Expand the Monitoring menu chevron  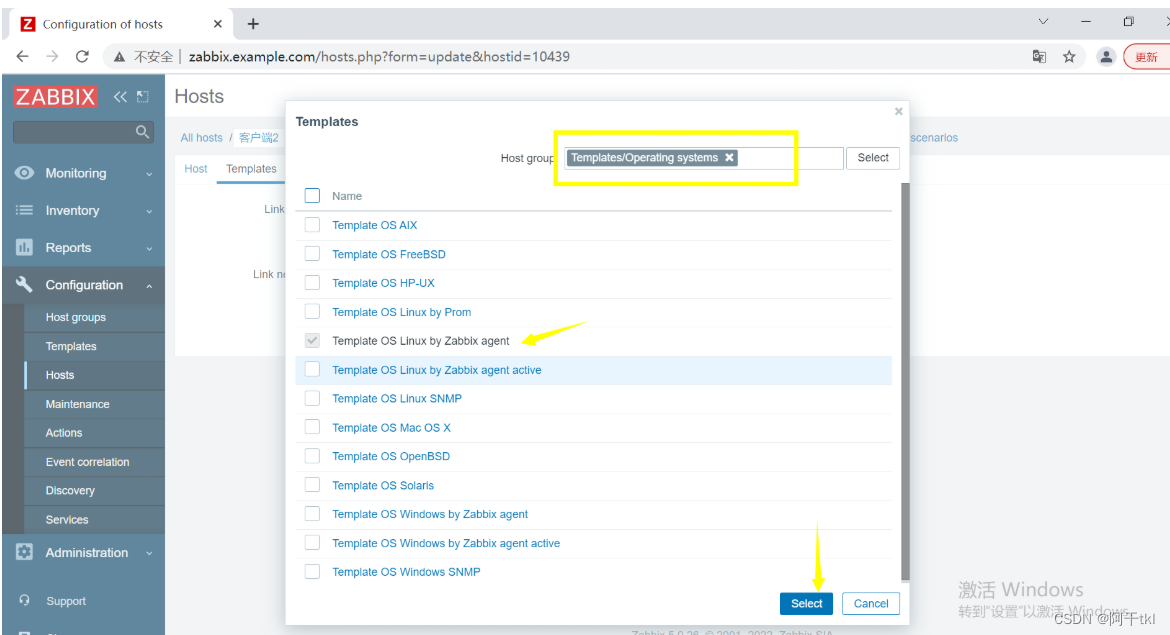149,174
